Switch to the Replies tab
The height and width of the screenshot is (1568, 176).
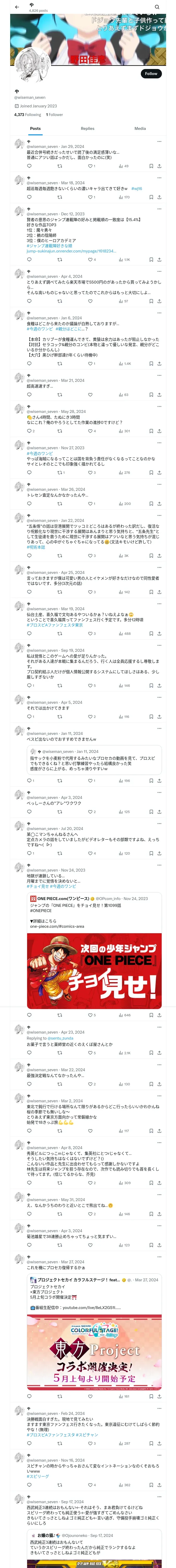click(x=87, y=128)
